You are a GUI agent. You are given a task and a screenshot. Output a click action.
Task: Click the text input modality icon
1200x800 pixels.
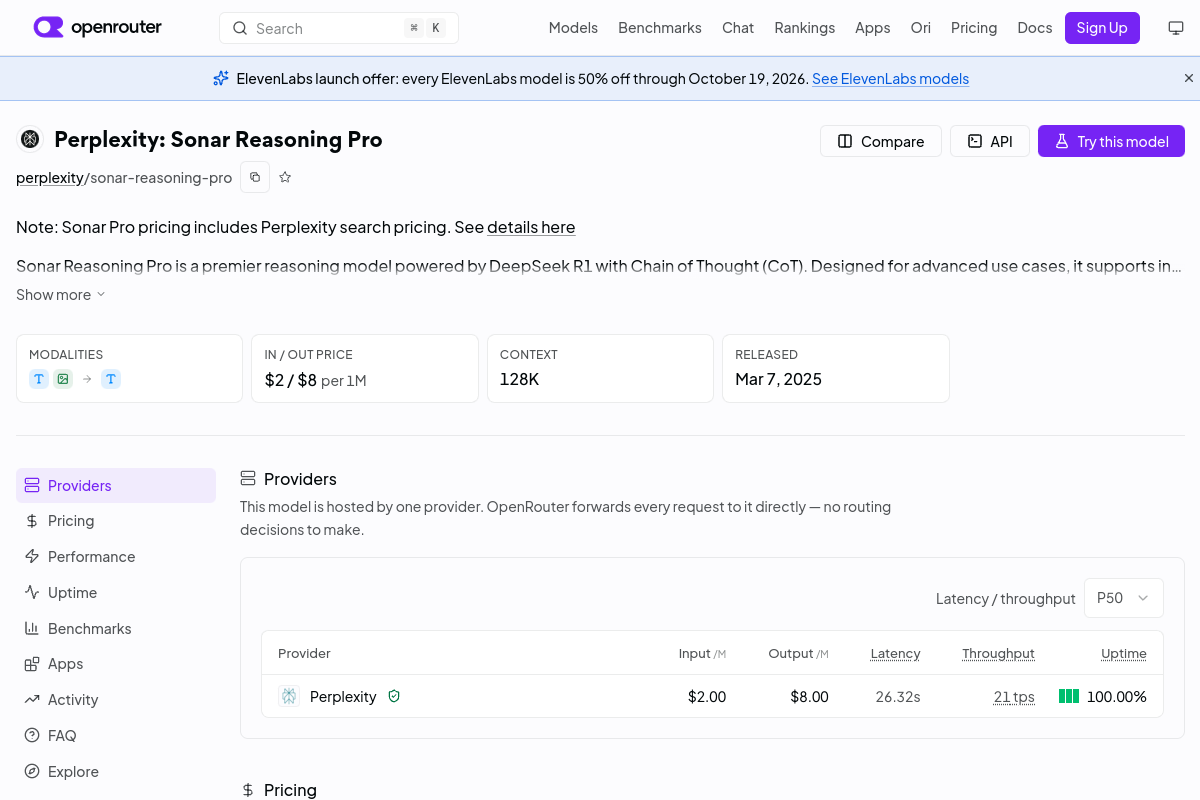pyautogui.click(x=39, y=379)
